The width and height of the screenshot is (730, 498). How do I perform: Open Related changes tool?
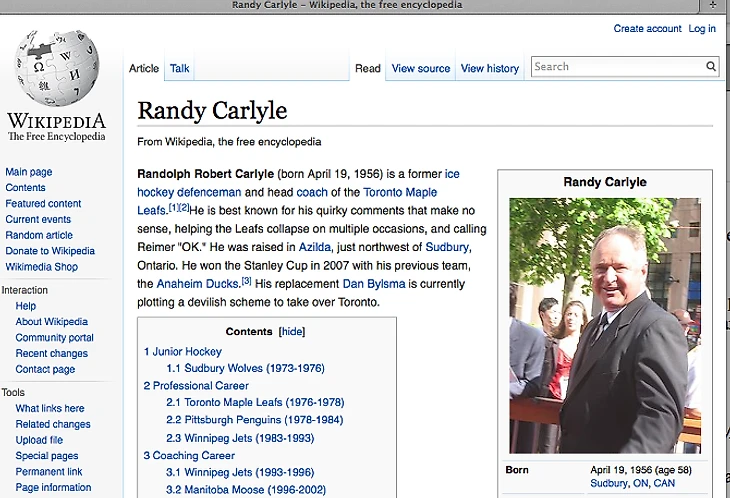click(53, 424)
